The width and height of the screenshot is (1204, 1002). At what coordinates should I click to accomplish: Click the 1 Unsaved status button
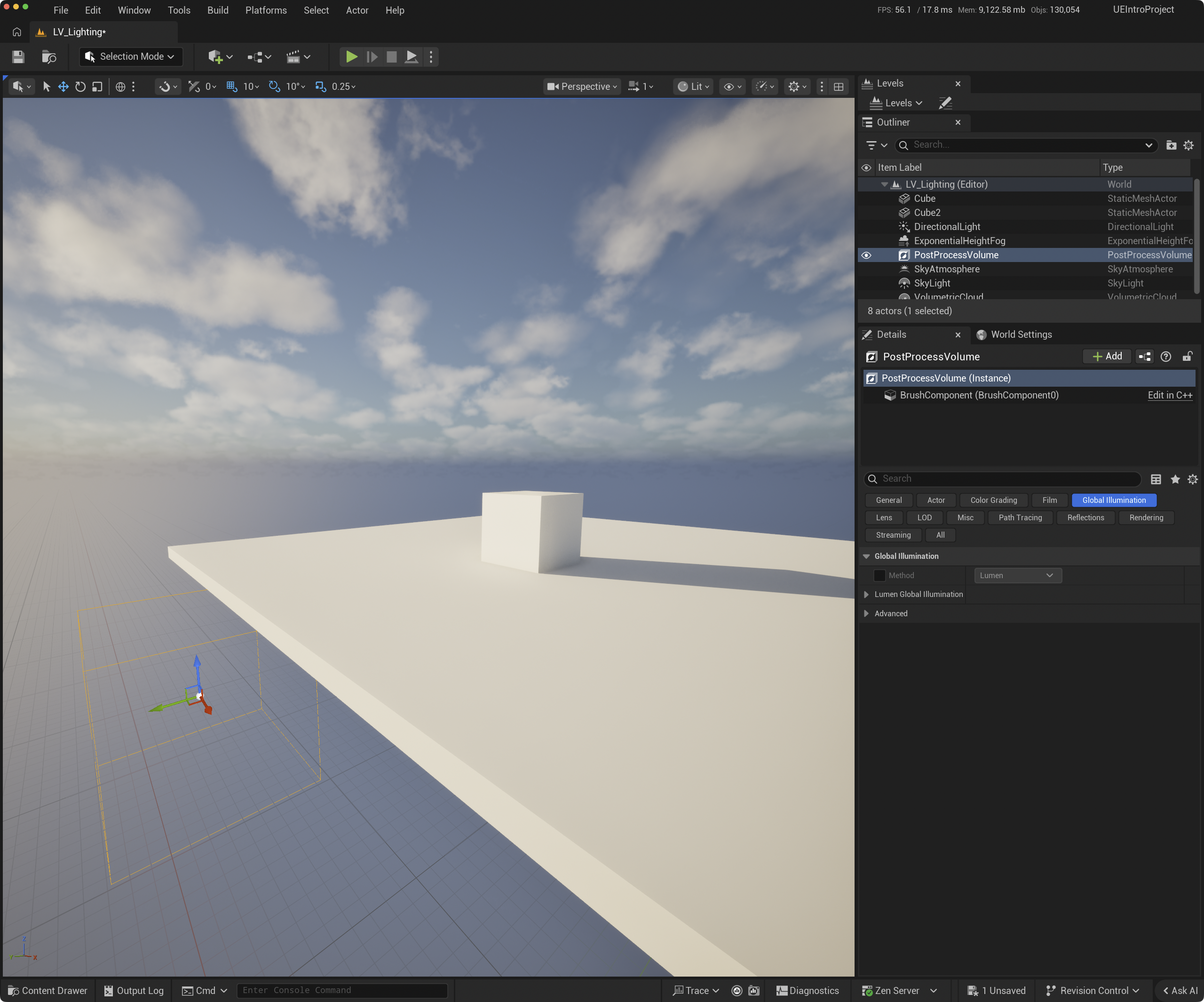pyautogui.click(x=997, y=991)
